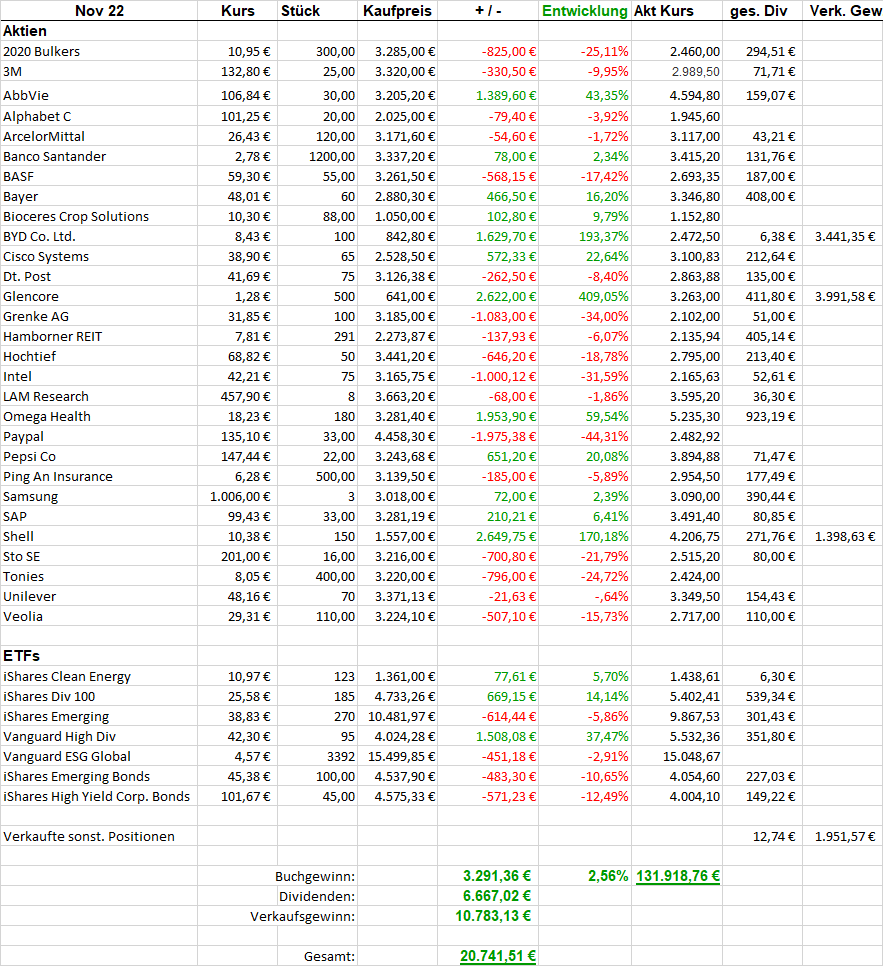The image size is (883, 966).
Task: Click the Verkaufte sonst. Positionen row label
Action: pos(89,836)
